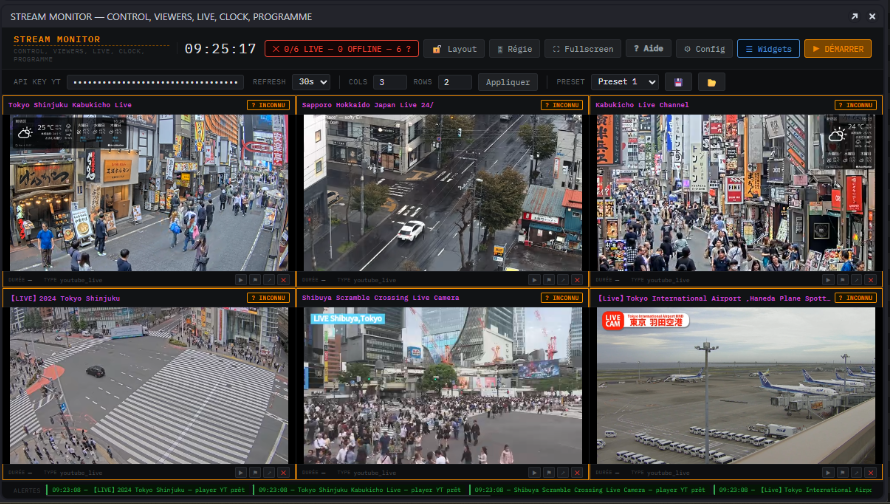Focus the API KEY YT field
This screenshot has width=890, height=504.
(155, 82)
